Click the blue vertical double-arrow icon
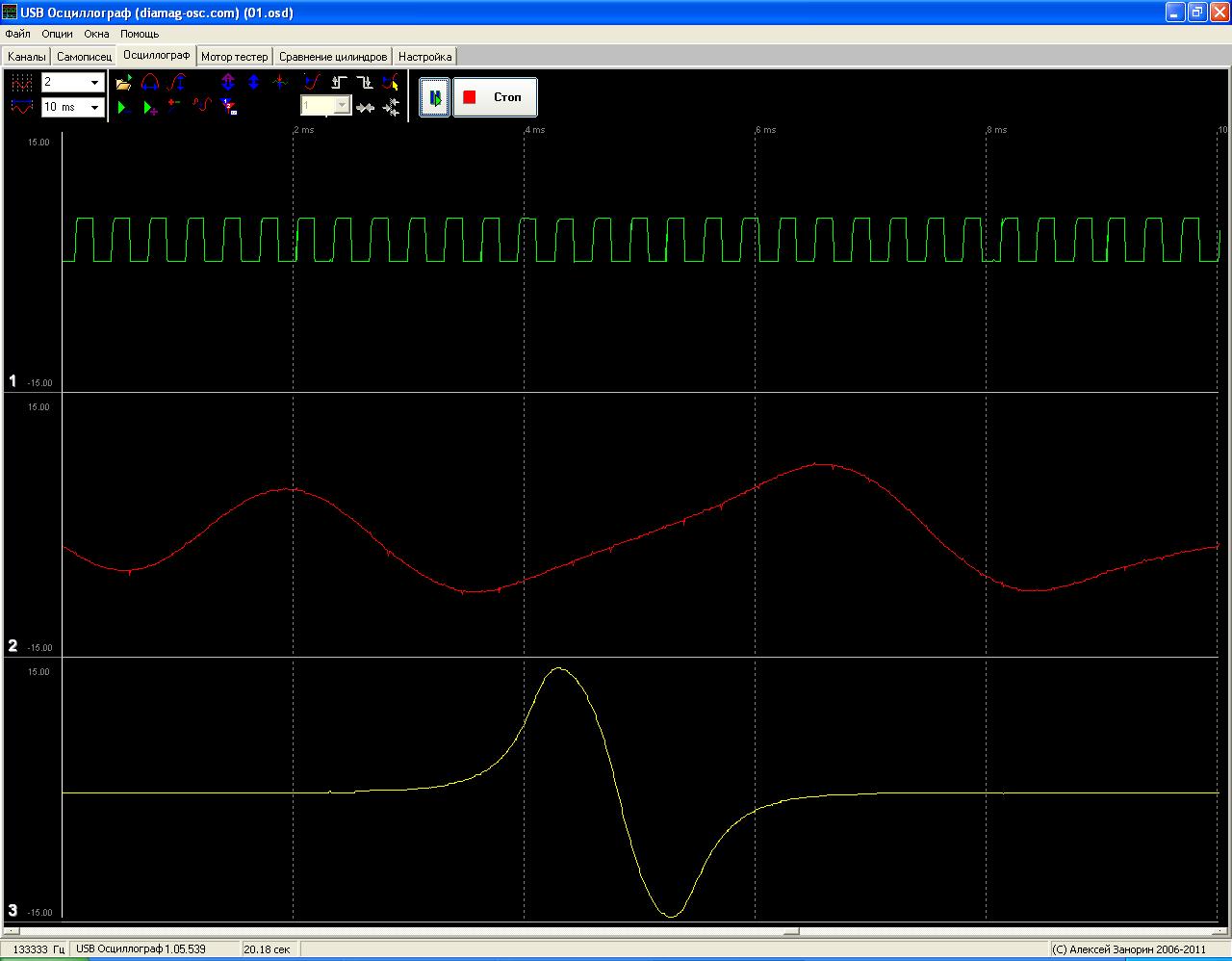Screen dimensions: 1232x961 coord(254,83)
